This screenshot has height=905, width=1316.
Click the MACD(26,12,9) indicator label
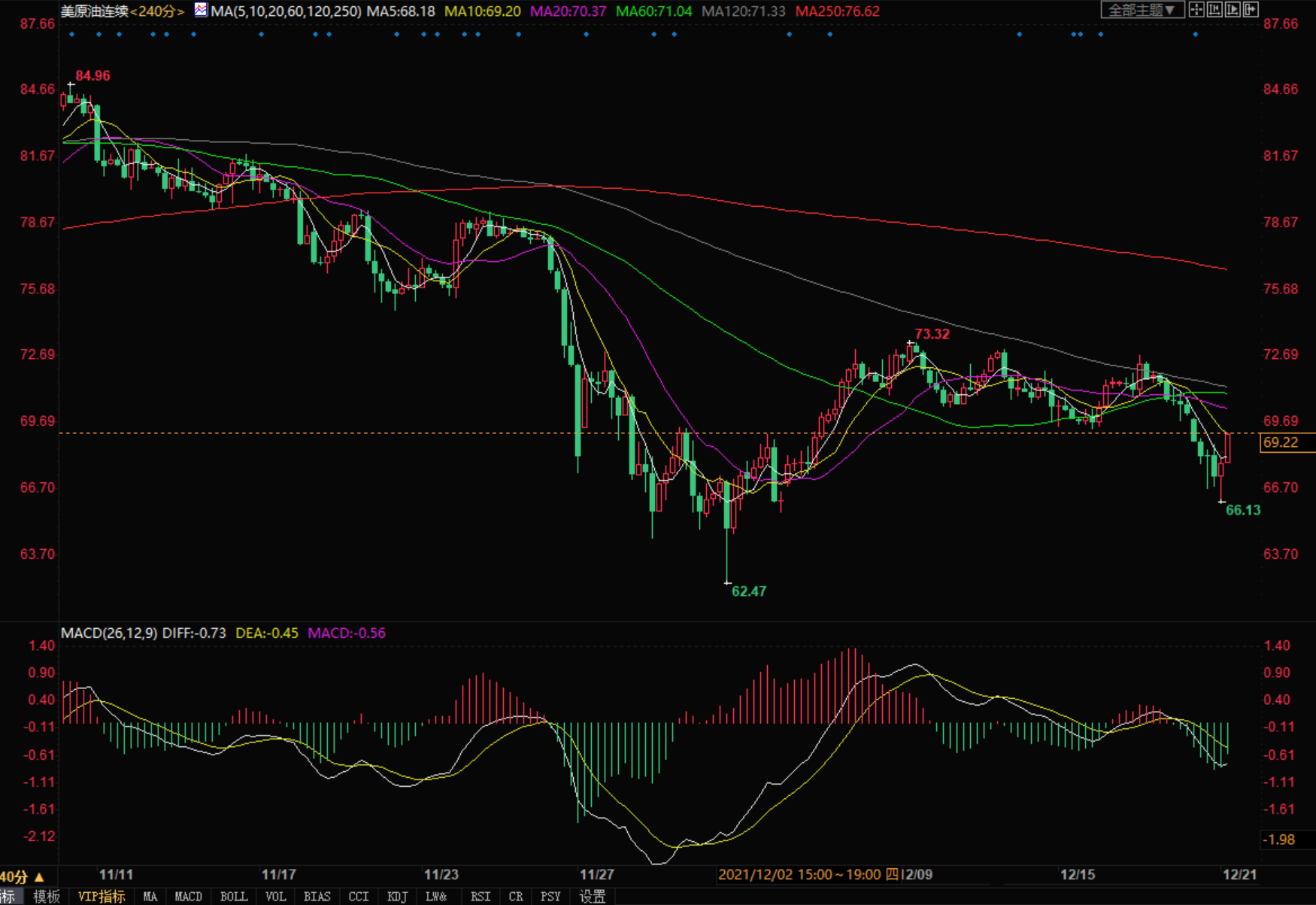pyautogui.click(x=109, y=633)
